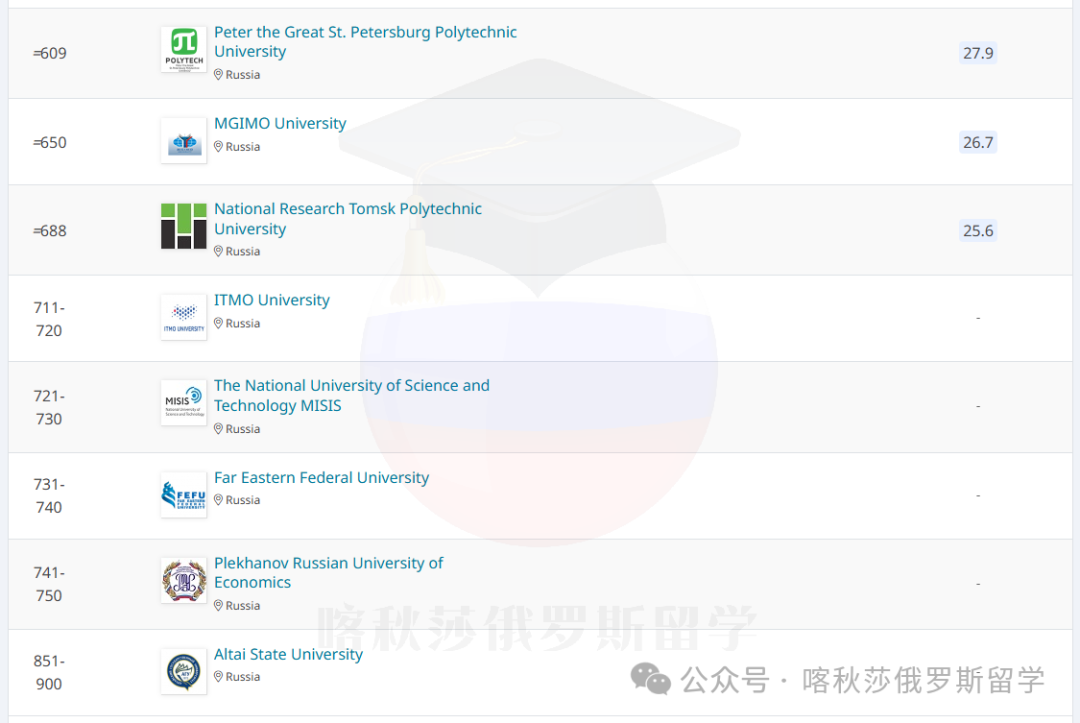
Task: Select rank 731-740 text
Action: point(49,496)
